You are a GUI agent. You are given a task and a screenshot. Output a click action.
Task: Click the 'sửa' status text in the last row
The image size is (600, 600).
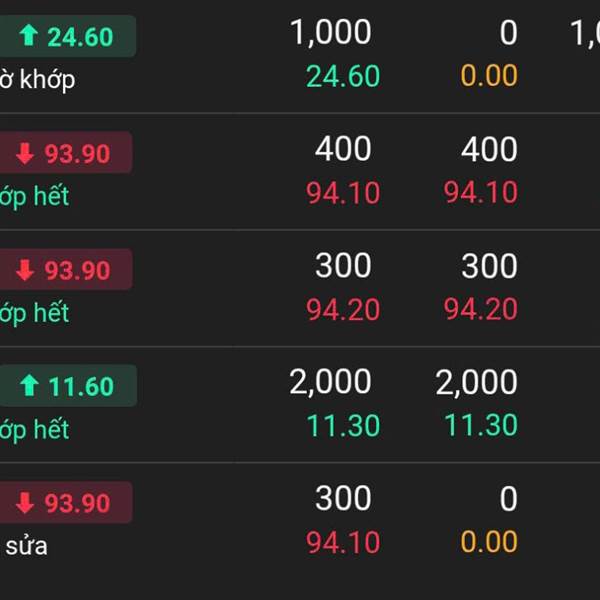coord(26,546)
